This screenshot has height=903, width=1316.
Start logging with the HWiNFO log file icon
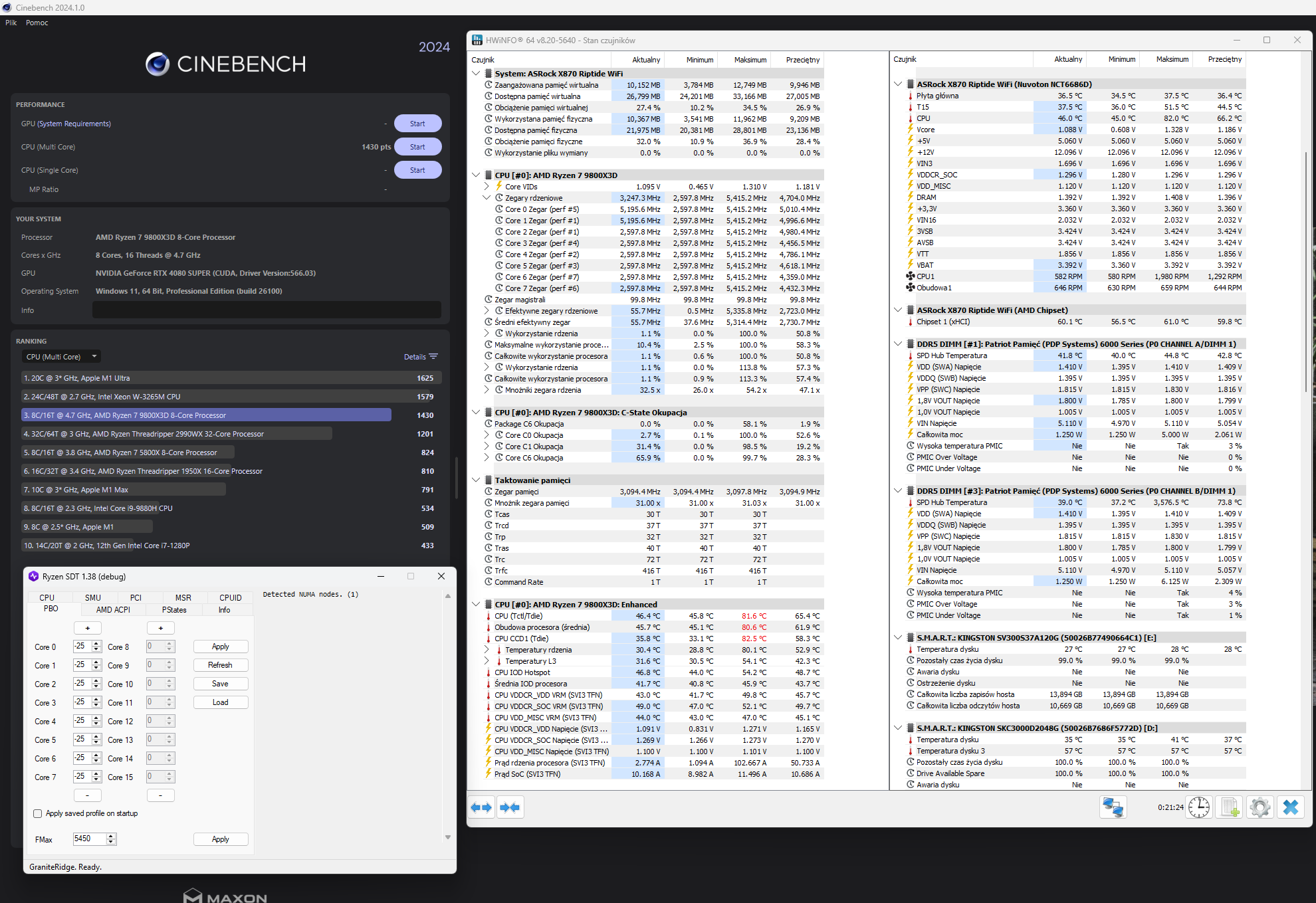pyautogui.click(x=1230, y=807)
